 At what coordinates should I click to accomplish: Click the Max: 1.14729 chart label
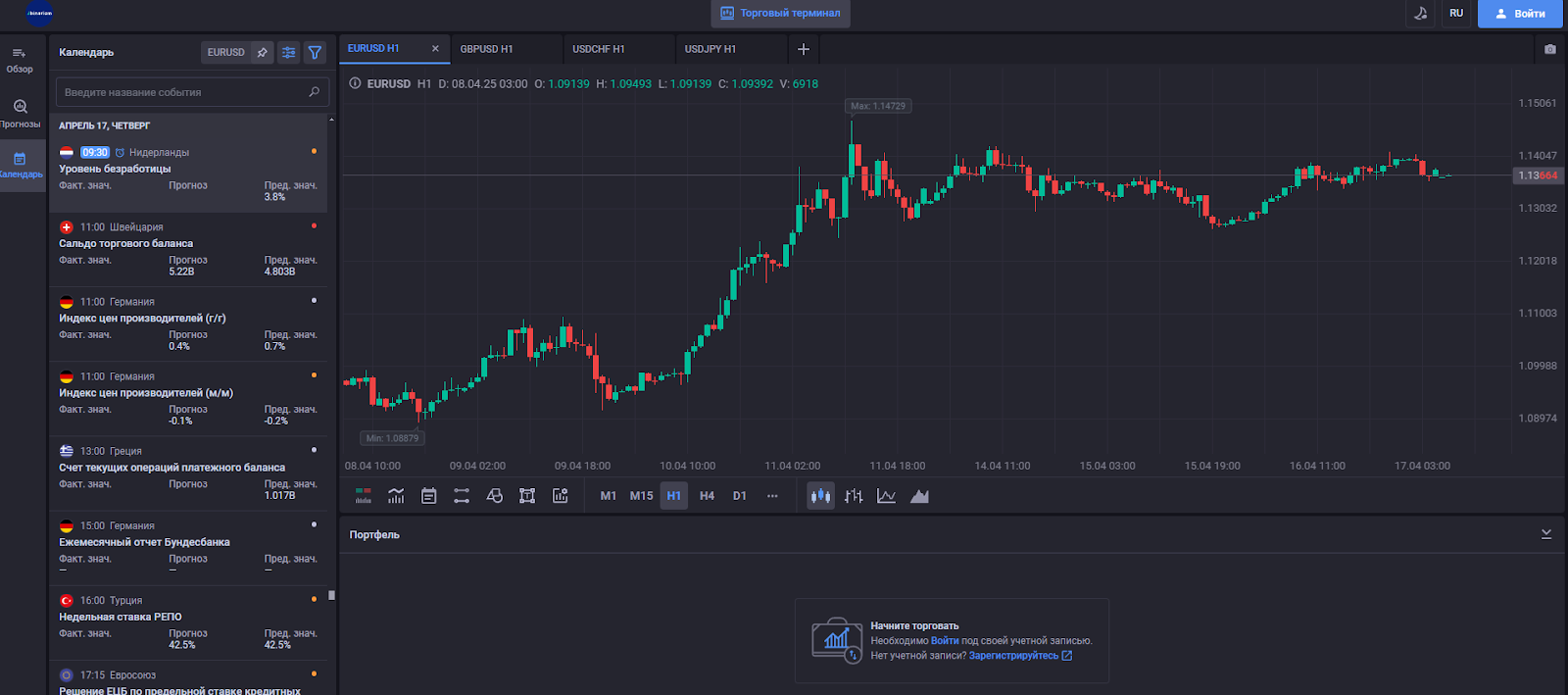878,106
